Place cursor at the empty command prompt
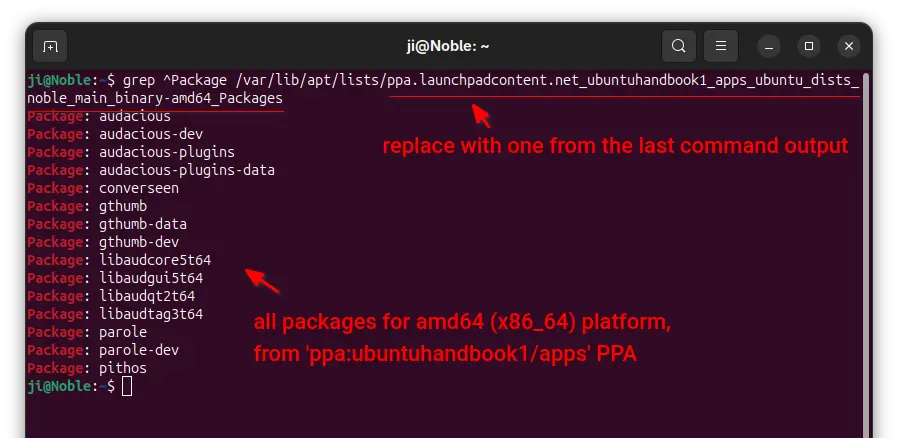Viewport: 898px width, 438px height. coord(127,386)
